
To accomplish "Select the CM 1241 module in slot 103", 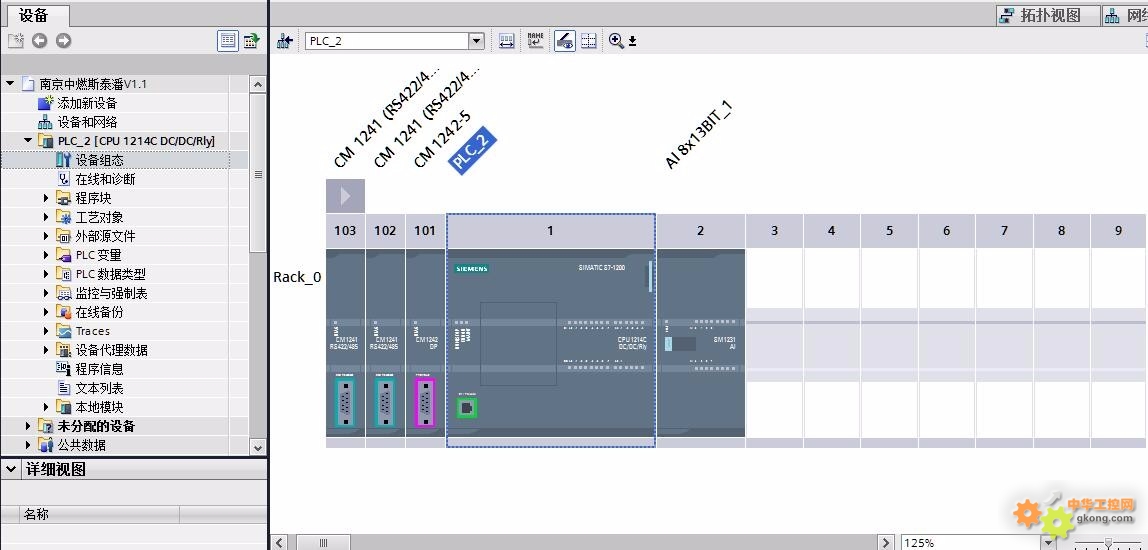I will point(345,343).
